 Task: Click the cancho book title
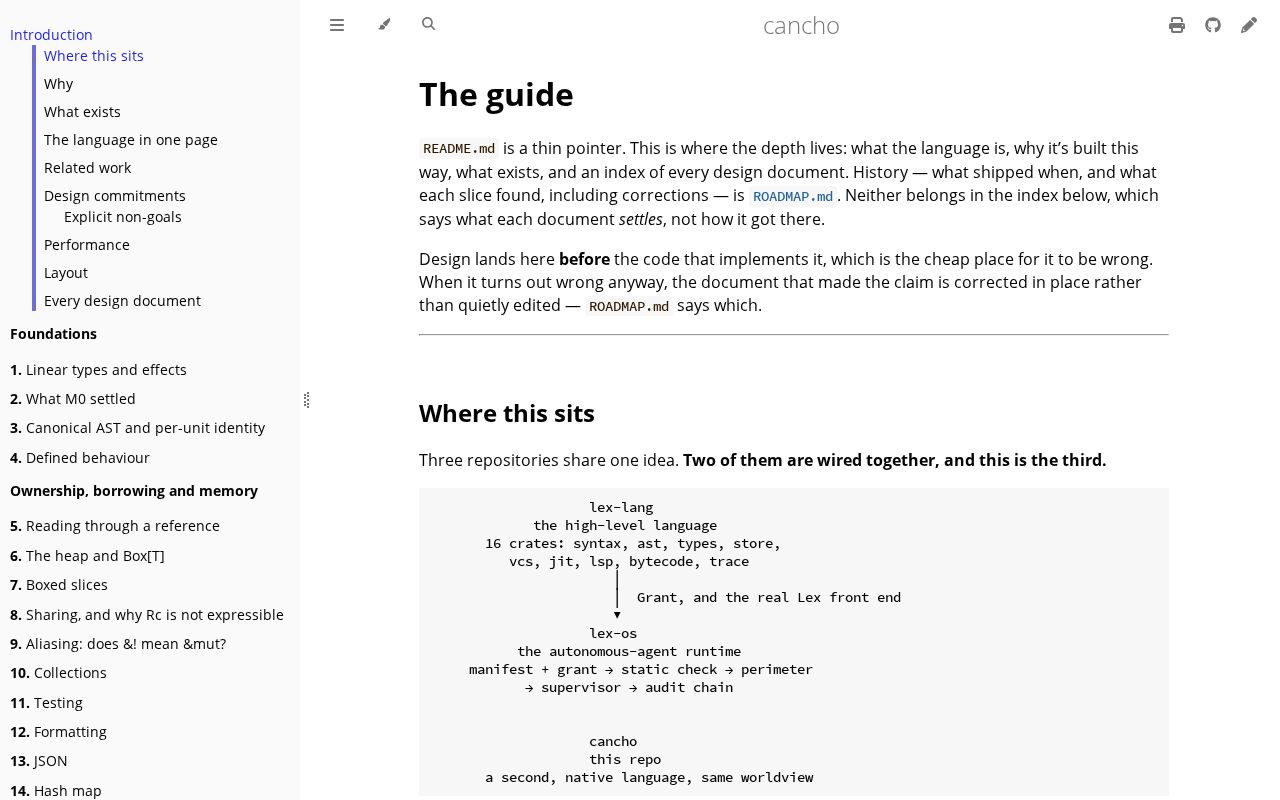(801, 25)
